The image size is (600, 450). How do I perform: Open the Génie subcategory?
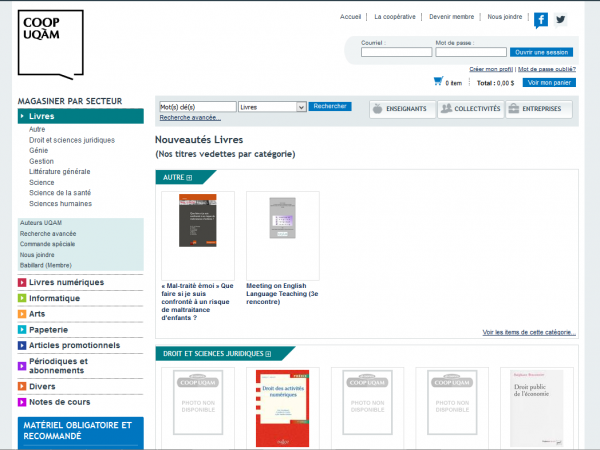(39, 150)
